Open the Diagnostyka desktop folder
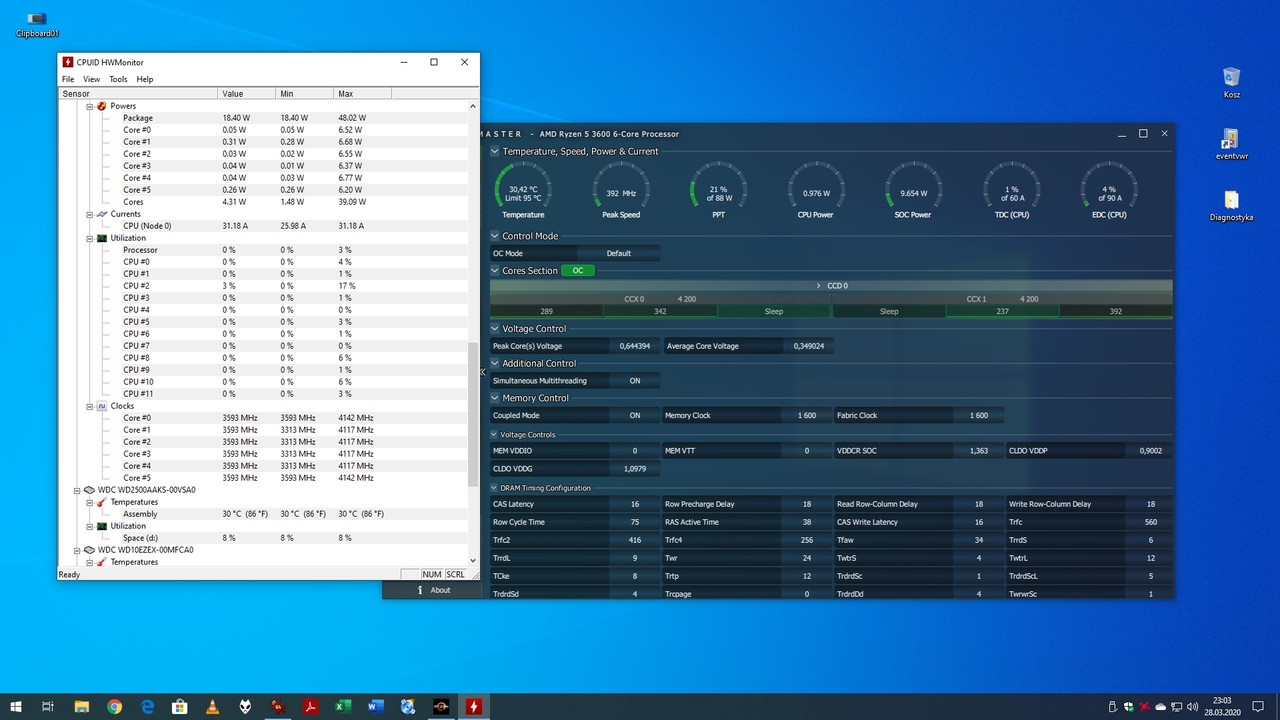This screenshot has height=720, width=1280. click(1231, 206)
